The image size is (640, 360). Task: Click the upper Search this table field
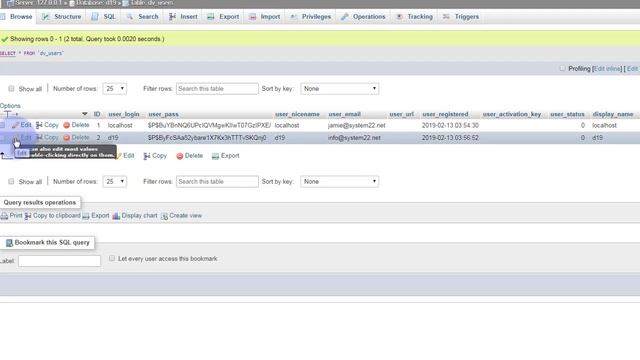(217, 89)
